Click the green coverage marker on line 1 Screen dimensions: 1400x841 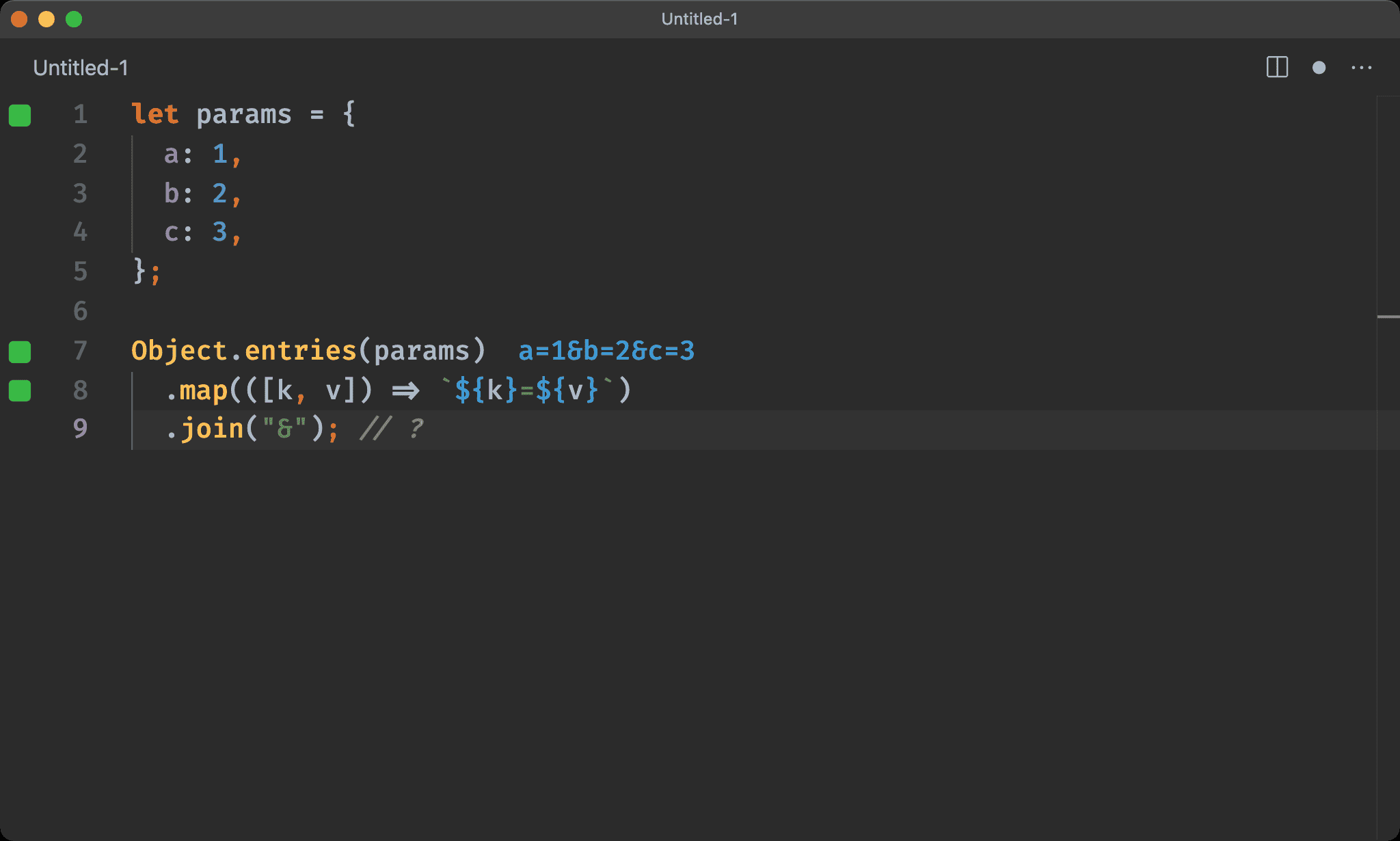pos(20,115)
